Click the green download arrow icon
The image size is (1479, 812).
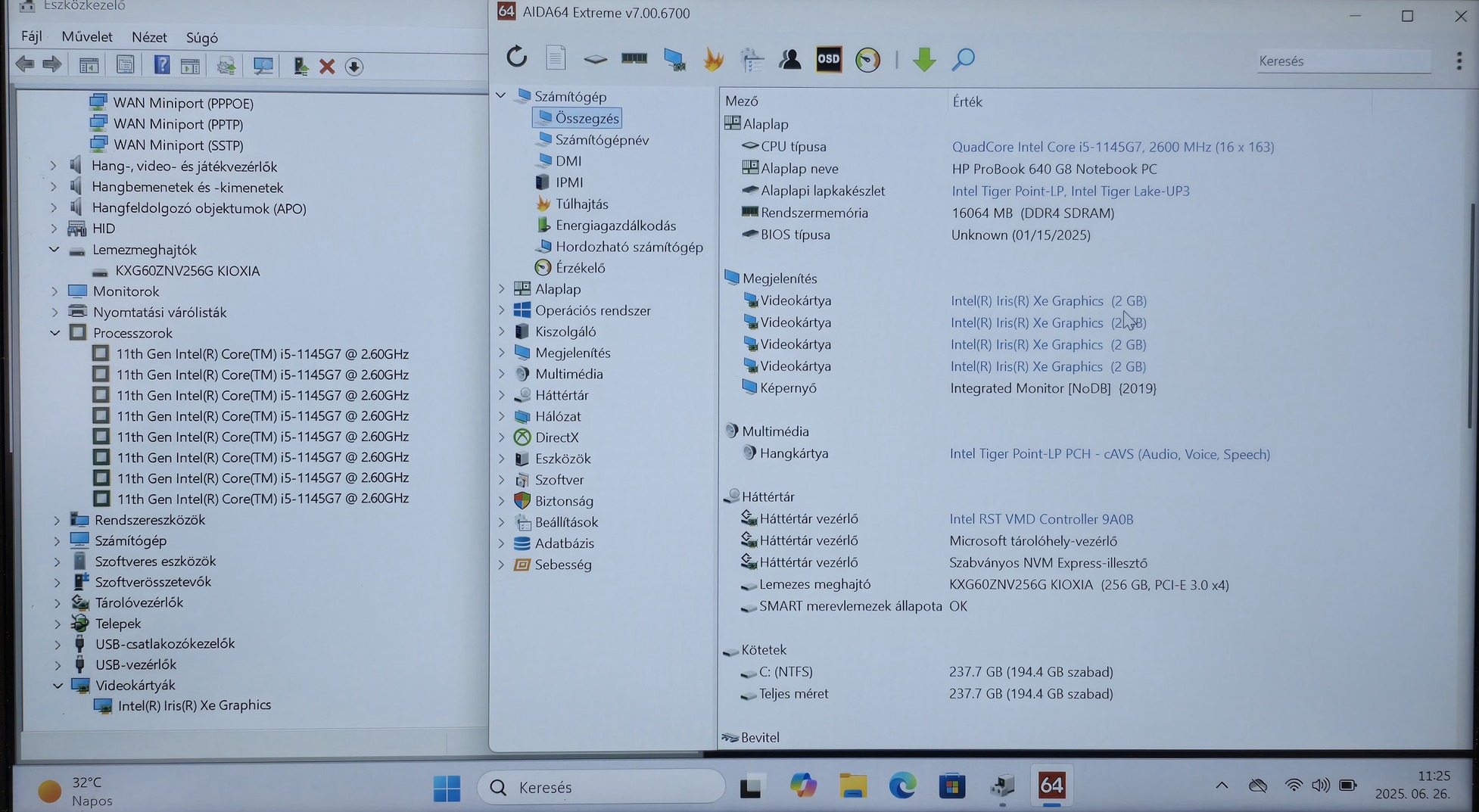pos(924,59)
